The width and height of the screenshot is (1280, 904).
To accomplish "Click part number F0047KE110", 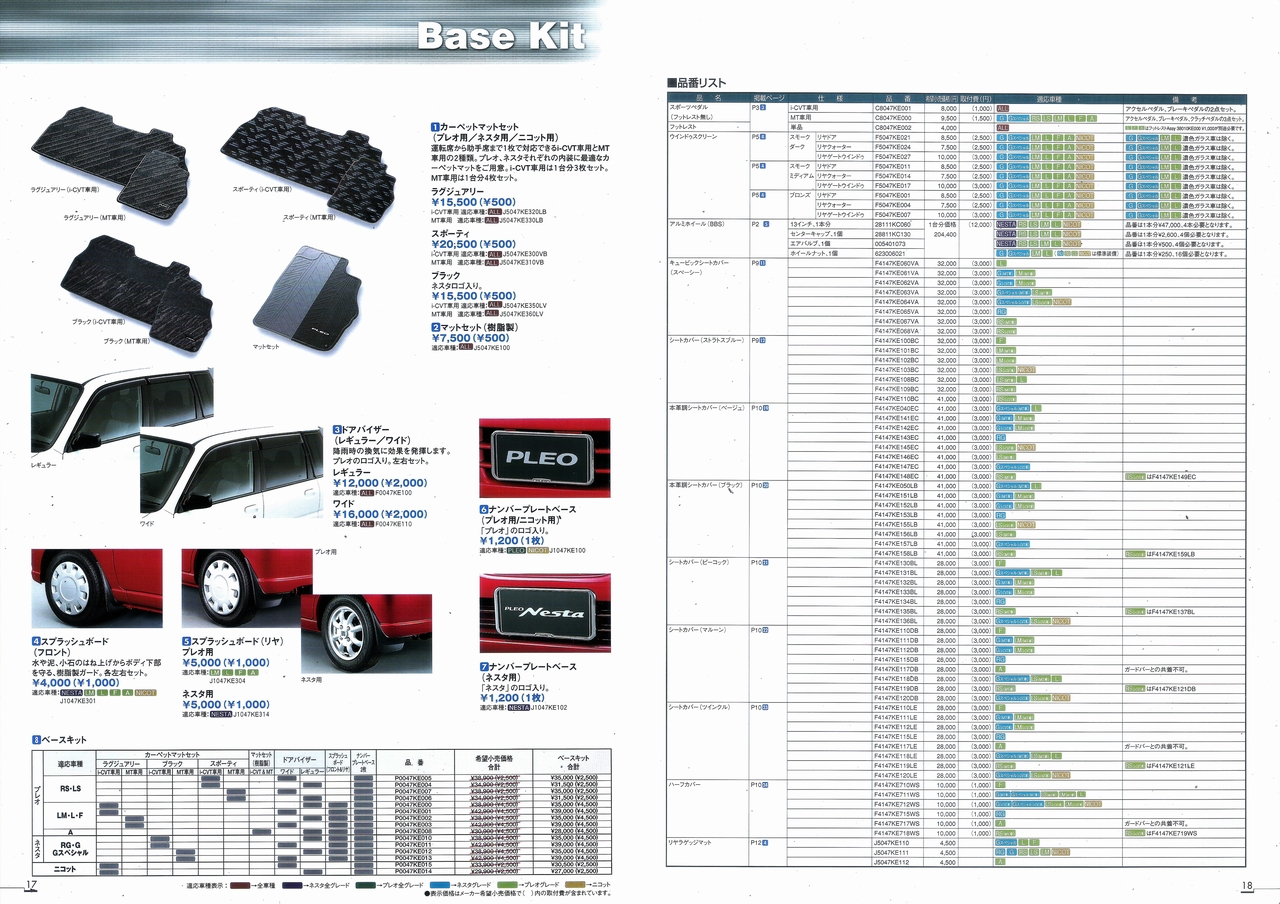I will point(394,524).
